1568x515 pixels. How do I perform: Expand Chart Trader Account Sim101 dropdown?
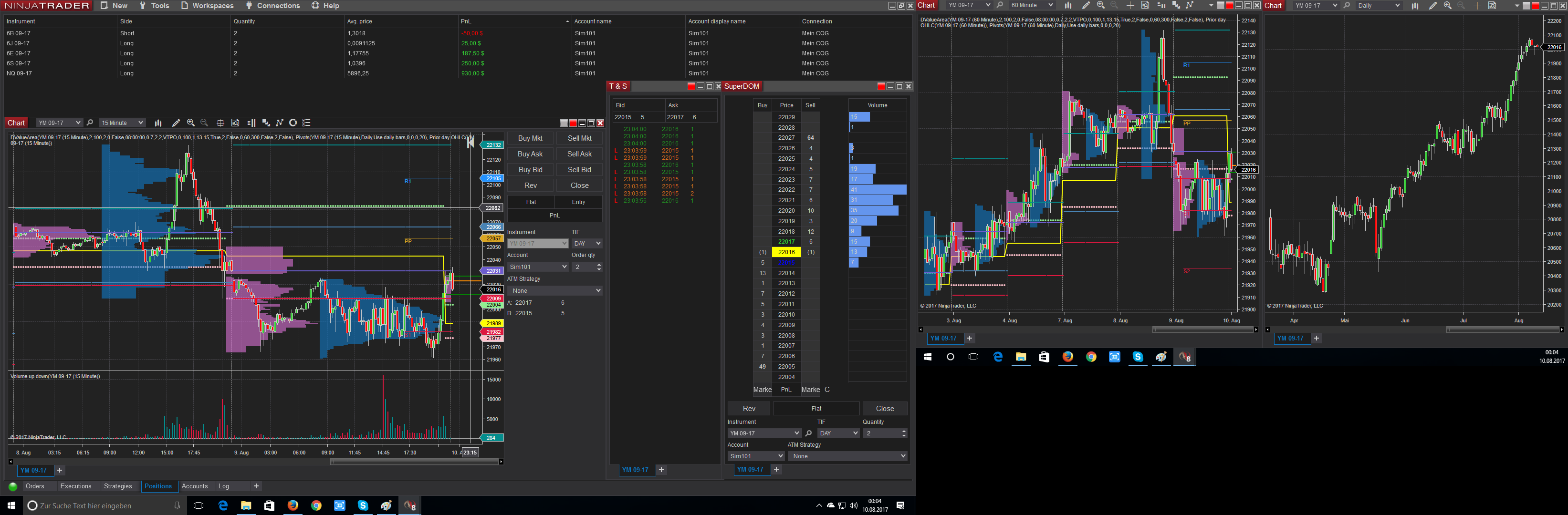537,267
